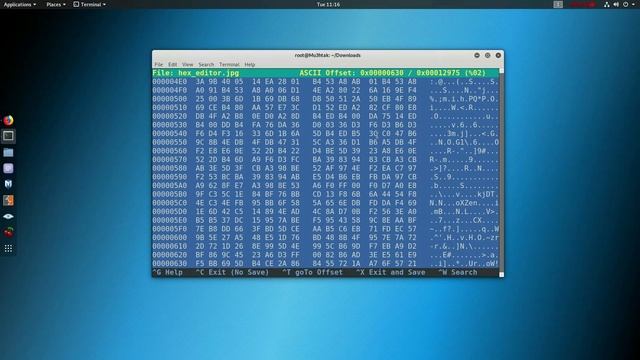Click ^C Exit (No Save) text
640x360 pixels.
click(232, 272)
